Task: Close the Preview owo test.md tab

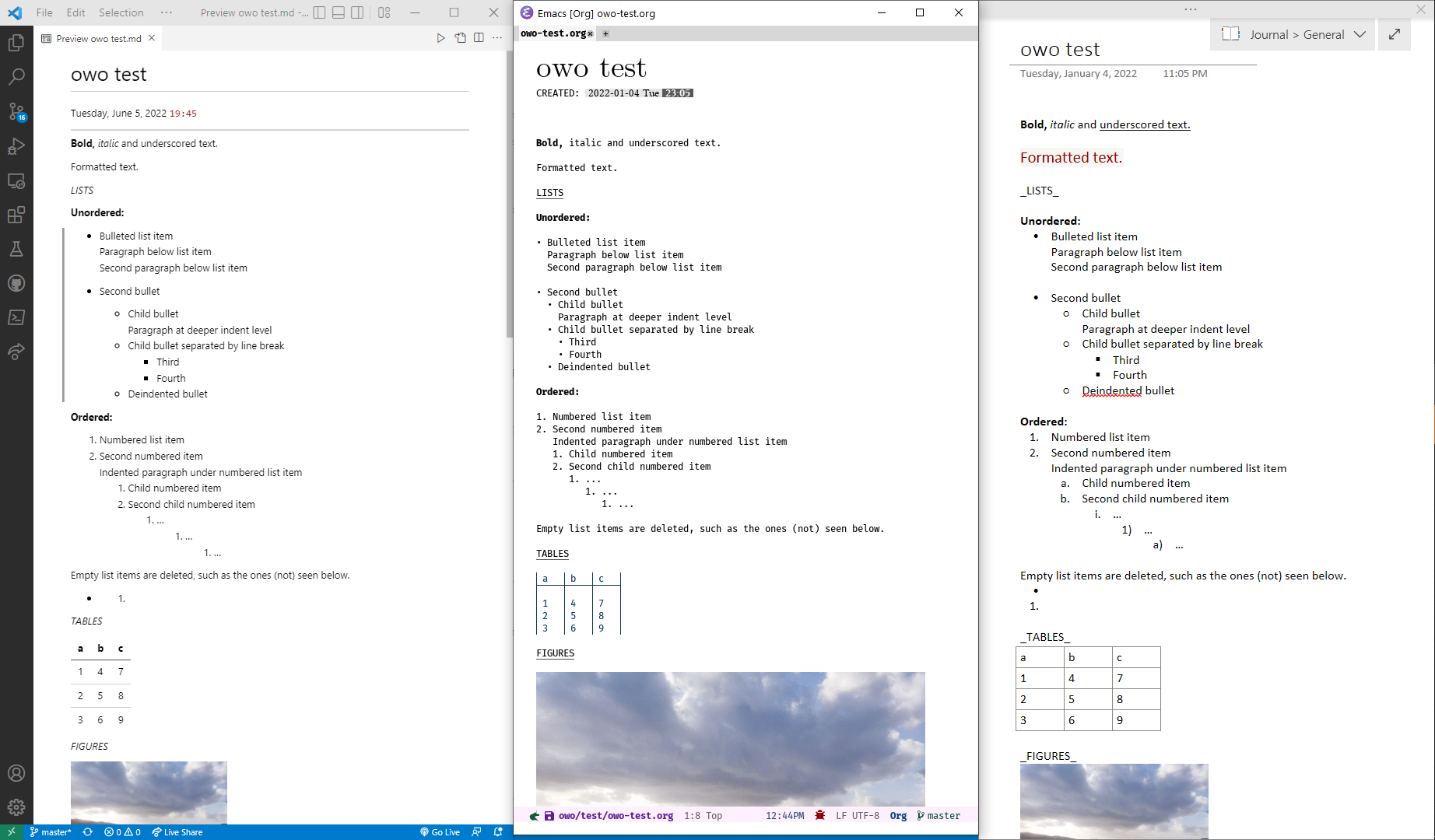Action: [152, 38]
